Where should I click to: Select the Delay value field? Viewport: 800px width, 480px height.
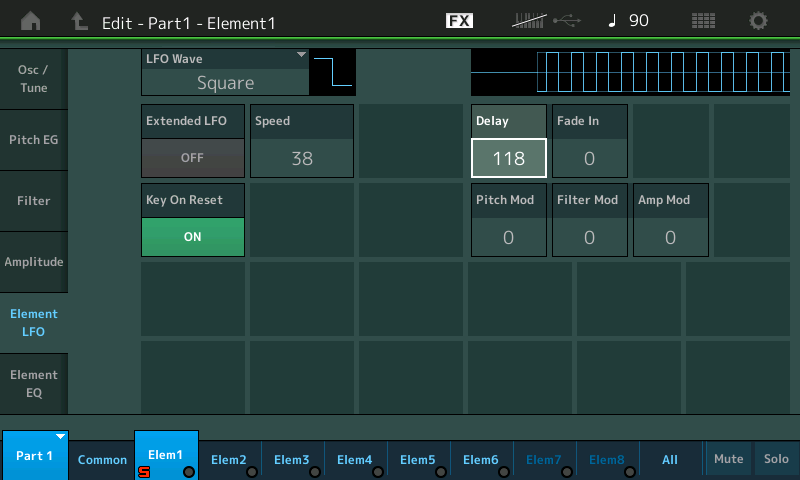508,158
